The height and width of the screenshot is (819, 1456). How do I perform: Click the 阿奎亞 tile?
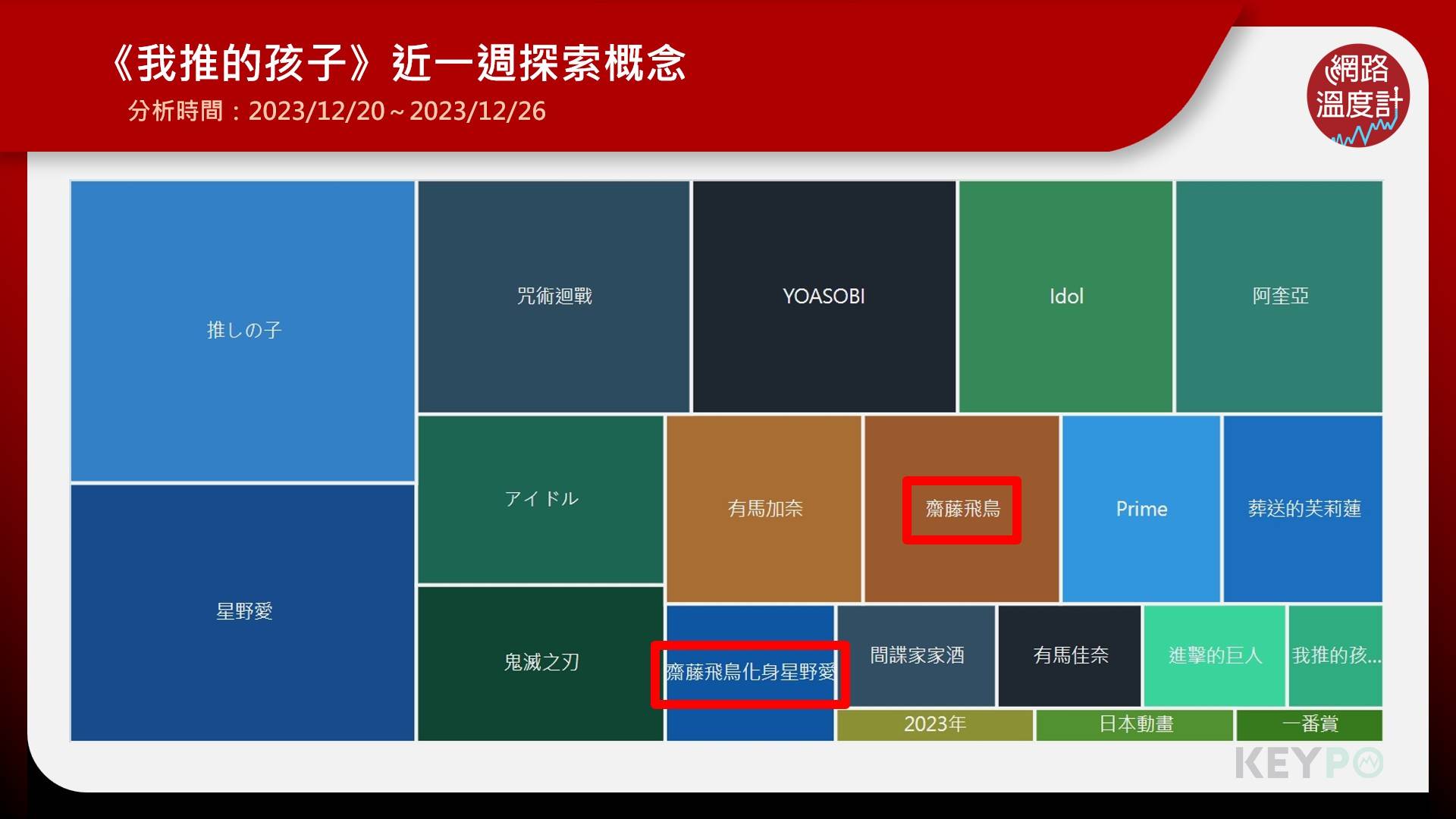click(1279, 297)
